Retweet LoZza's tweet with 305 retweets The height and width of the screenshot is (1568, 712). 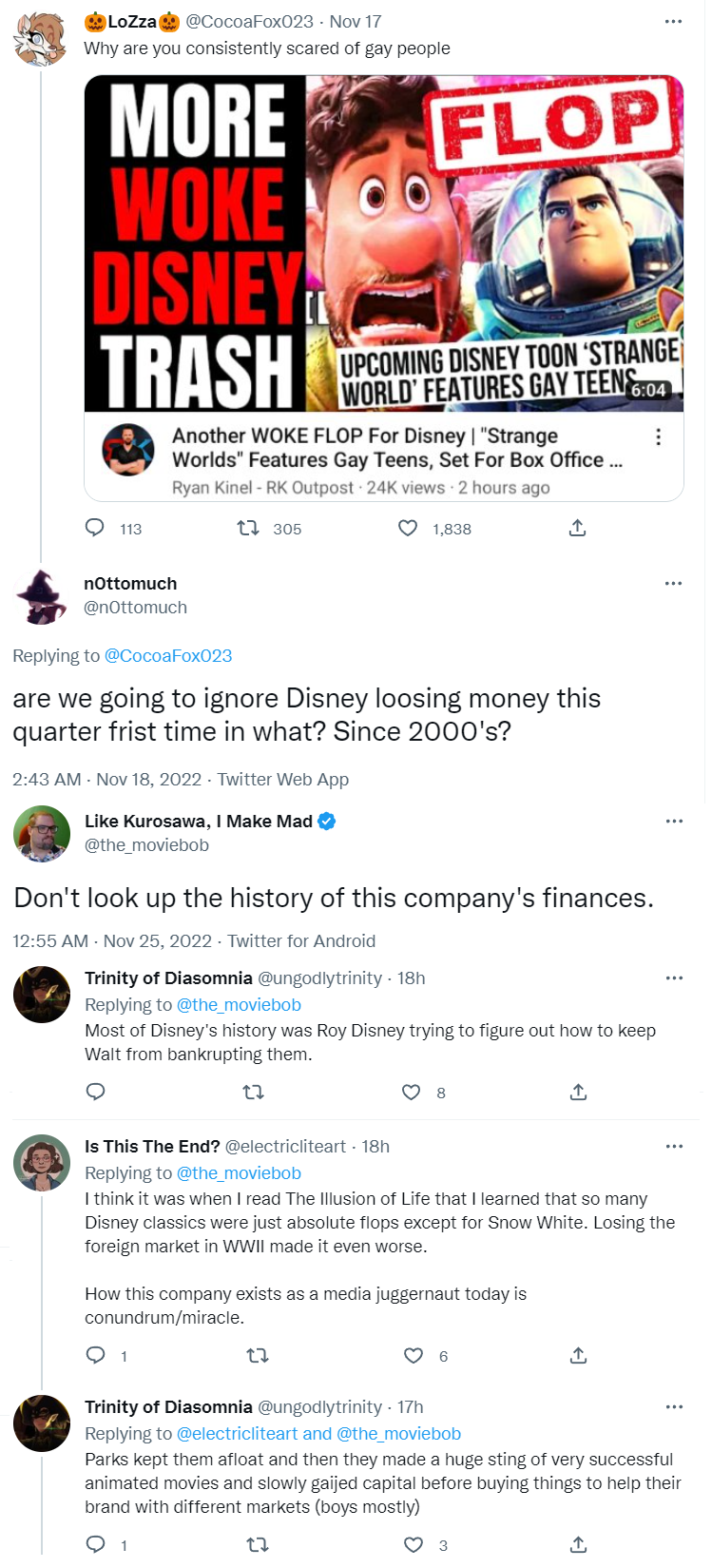(x=248, y=528)
